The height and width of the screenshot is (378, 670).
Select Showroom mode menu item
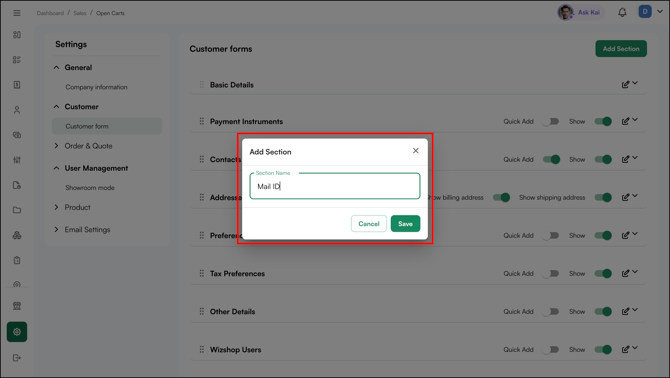(x=90, y=188)
